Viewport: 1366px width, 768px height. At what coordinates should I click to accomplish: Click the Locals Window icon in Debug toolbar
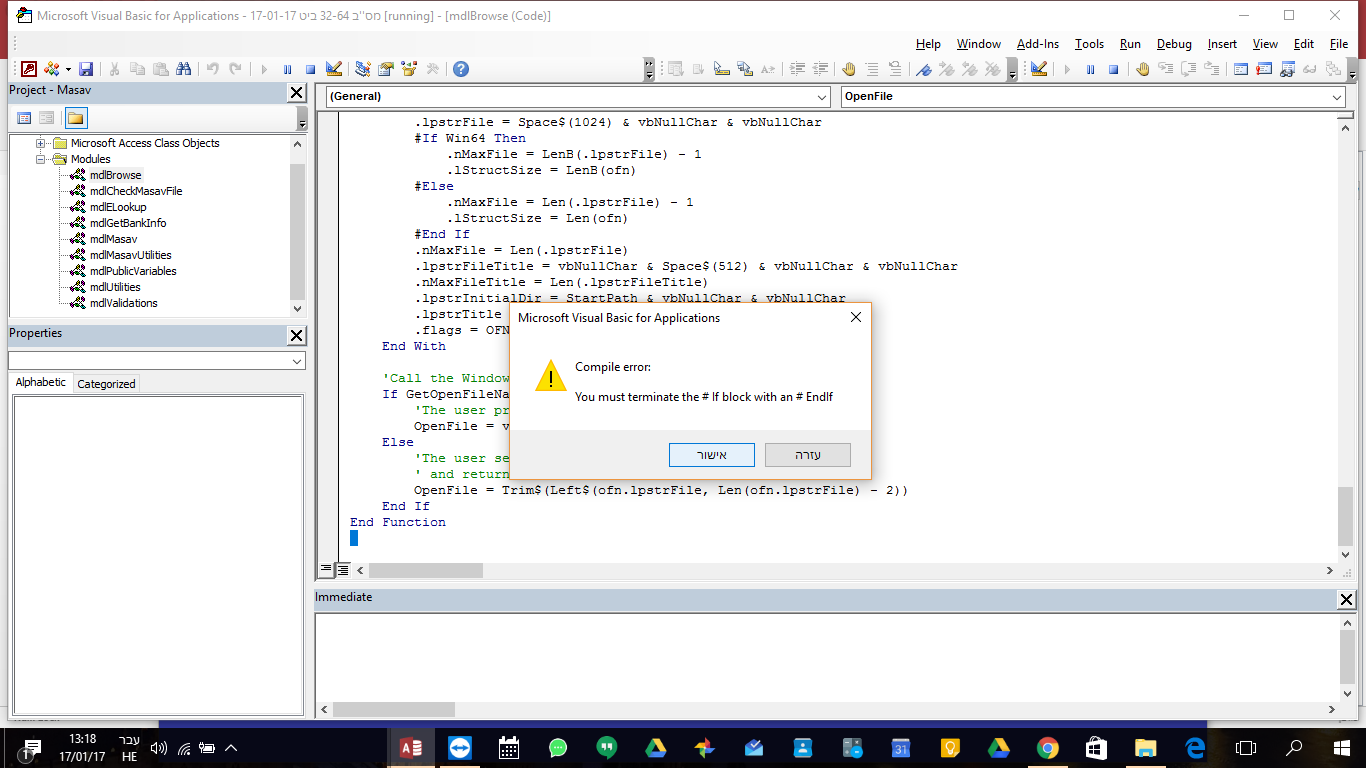tap(1241, 69)
